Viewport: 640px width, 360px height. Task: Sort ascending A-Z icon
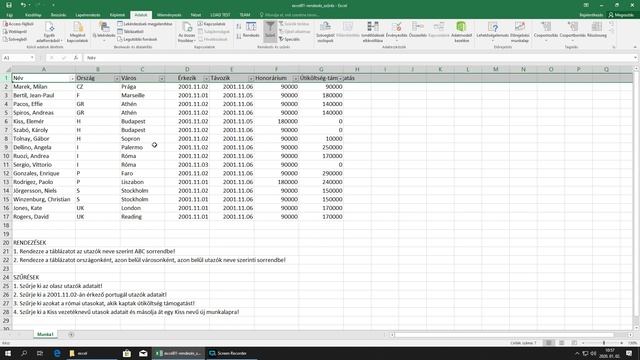click(x=239, y=27)
